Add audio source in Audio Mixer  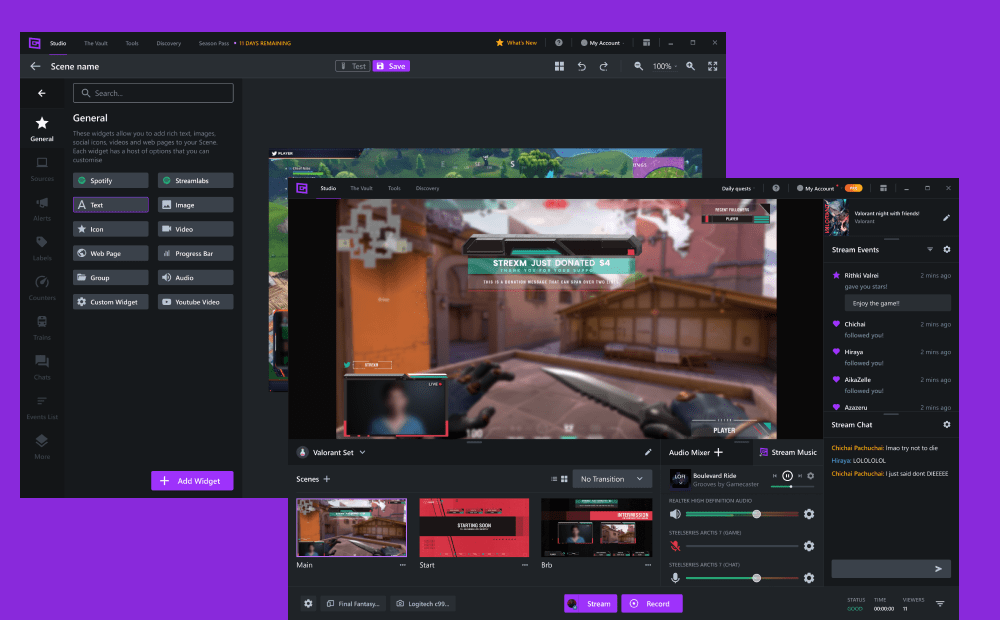[x=718, y=452]
